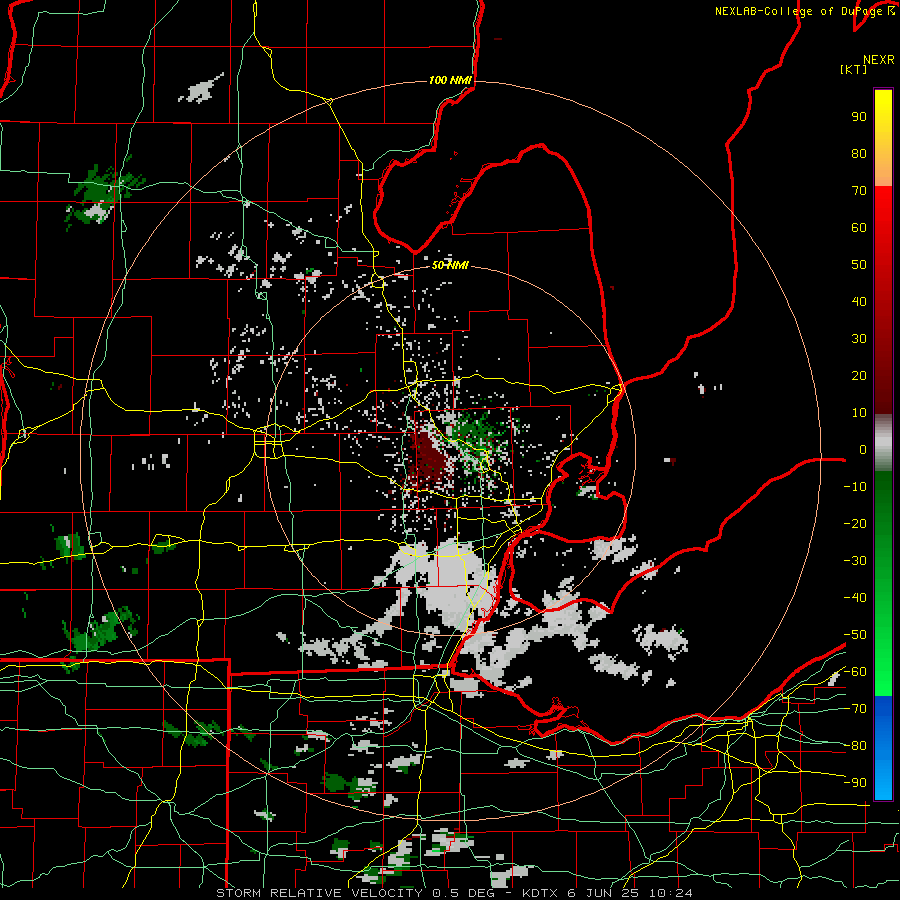Click the 100 NMI range ring label
Screen dimensions: 900x900
450,80
